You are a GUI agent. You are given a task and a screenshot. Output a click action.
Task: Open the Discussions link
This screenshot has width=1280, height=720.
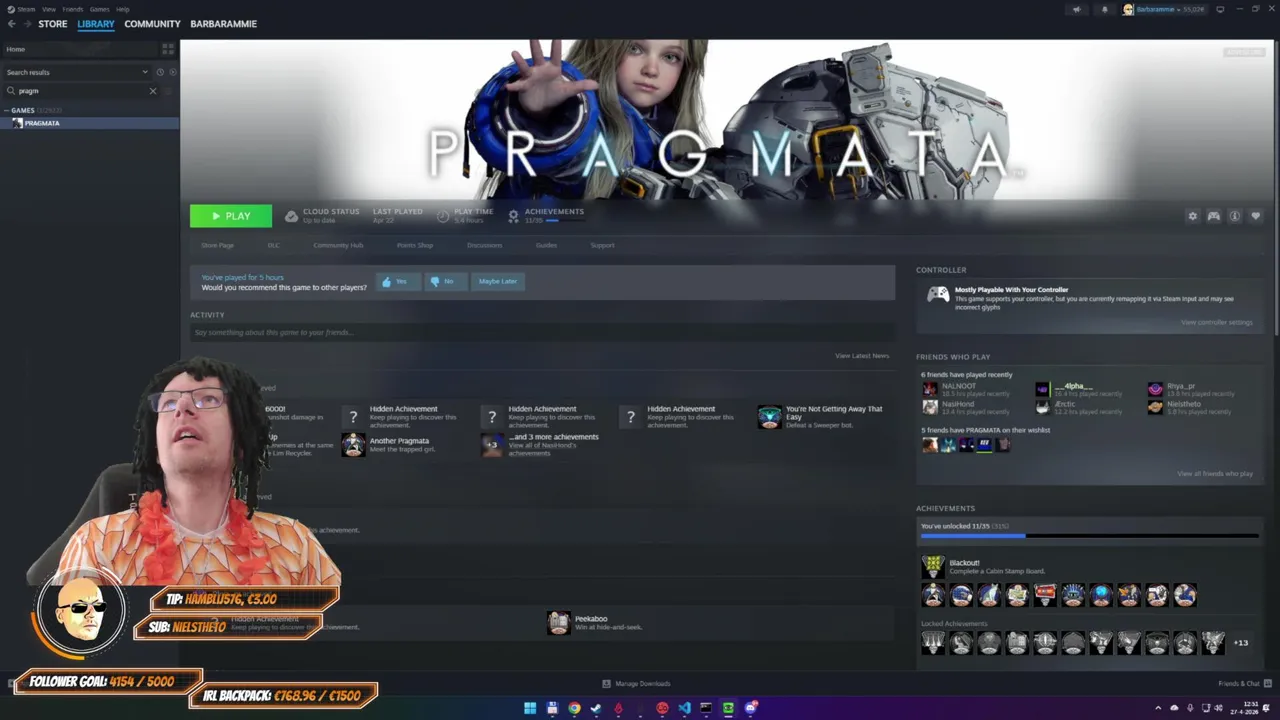(x=484, y=245)
